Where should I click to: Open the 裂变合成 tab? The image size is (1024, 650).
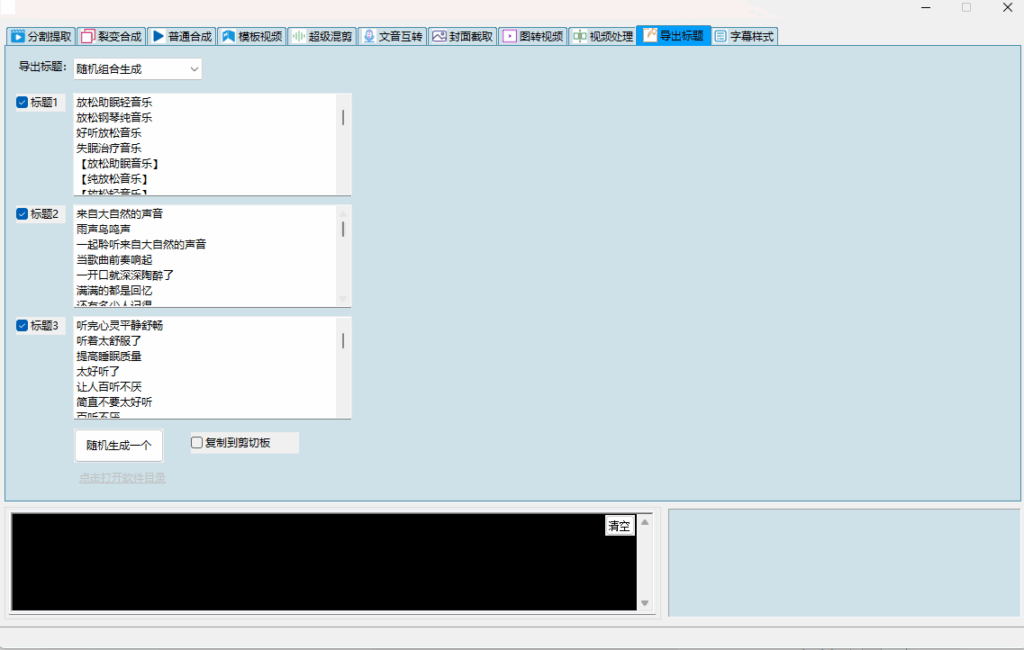112,37
